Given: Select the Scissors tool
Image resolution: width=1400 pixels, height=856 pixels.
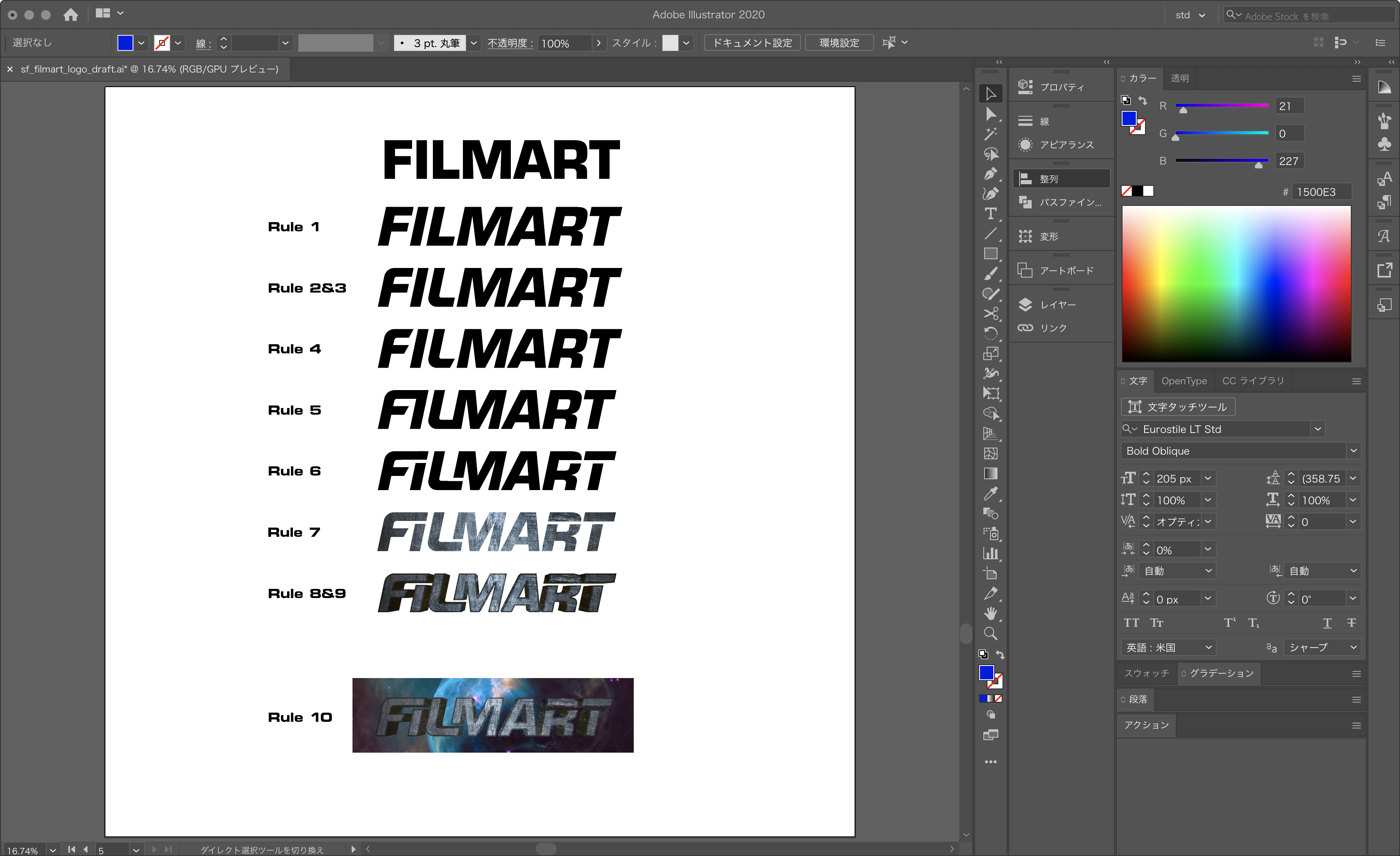Looking at the screenshot, I should (x=990, y=313).
